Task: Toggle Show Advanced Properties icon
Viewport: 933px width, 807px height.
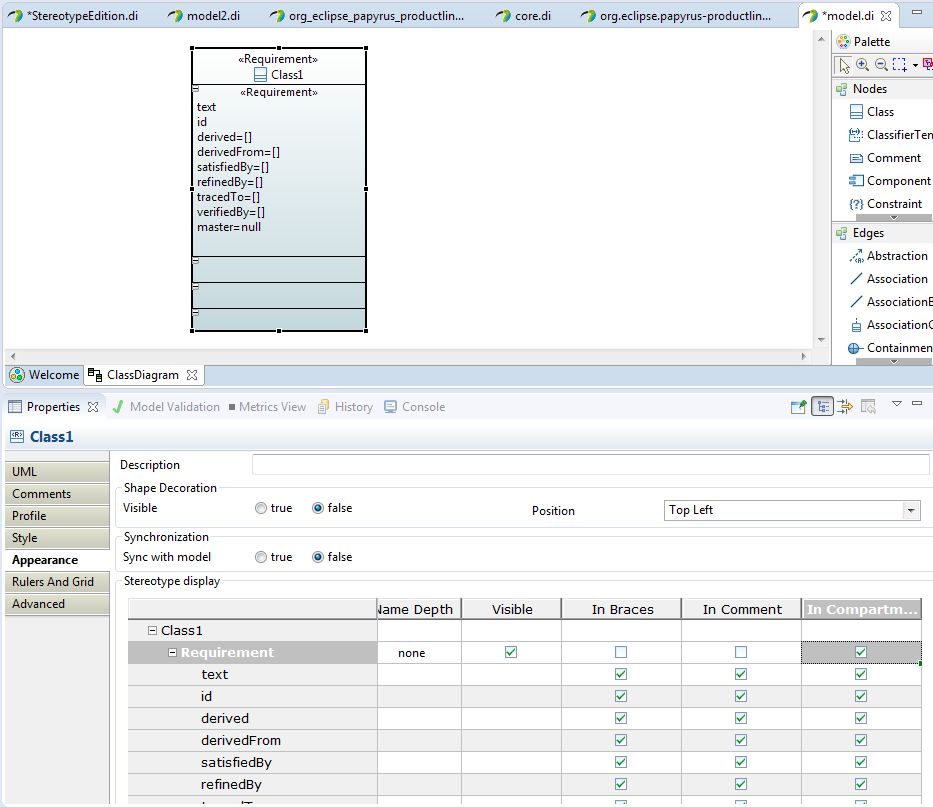Action: coord(845,407)
